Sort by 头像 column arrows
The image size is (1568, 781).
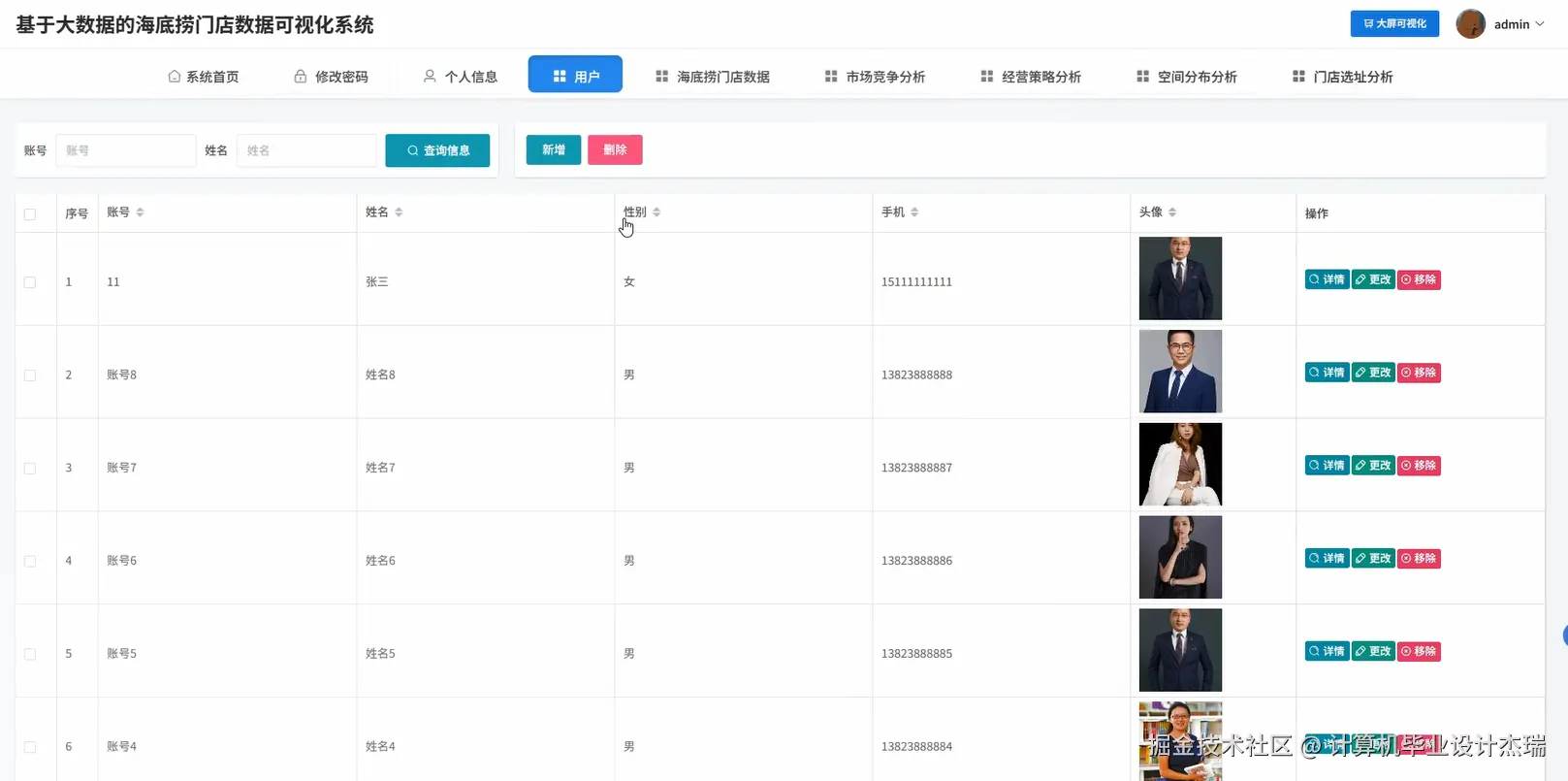(x=1172, y=212)
